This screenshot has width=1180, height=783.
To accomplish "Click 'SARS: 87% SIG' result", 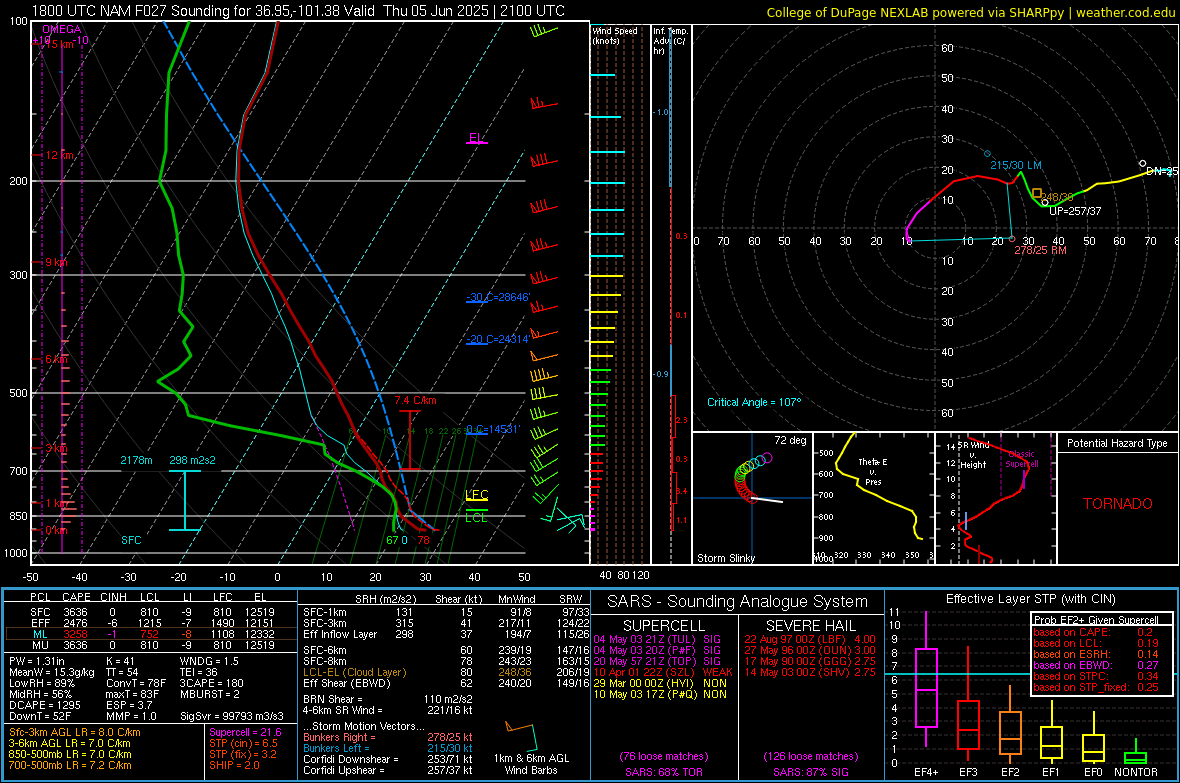I will (810, 772).
